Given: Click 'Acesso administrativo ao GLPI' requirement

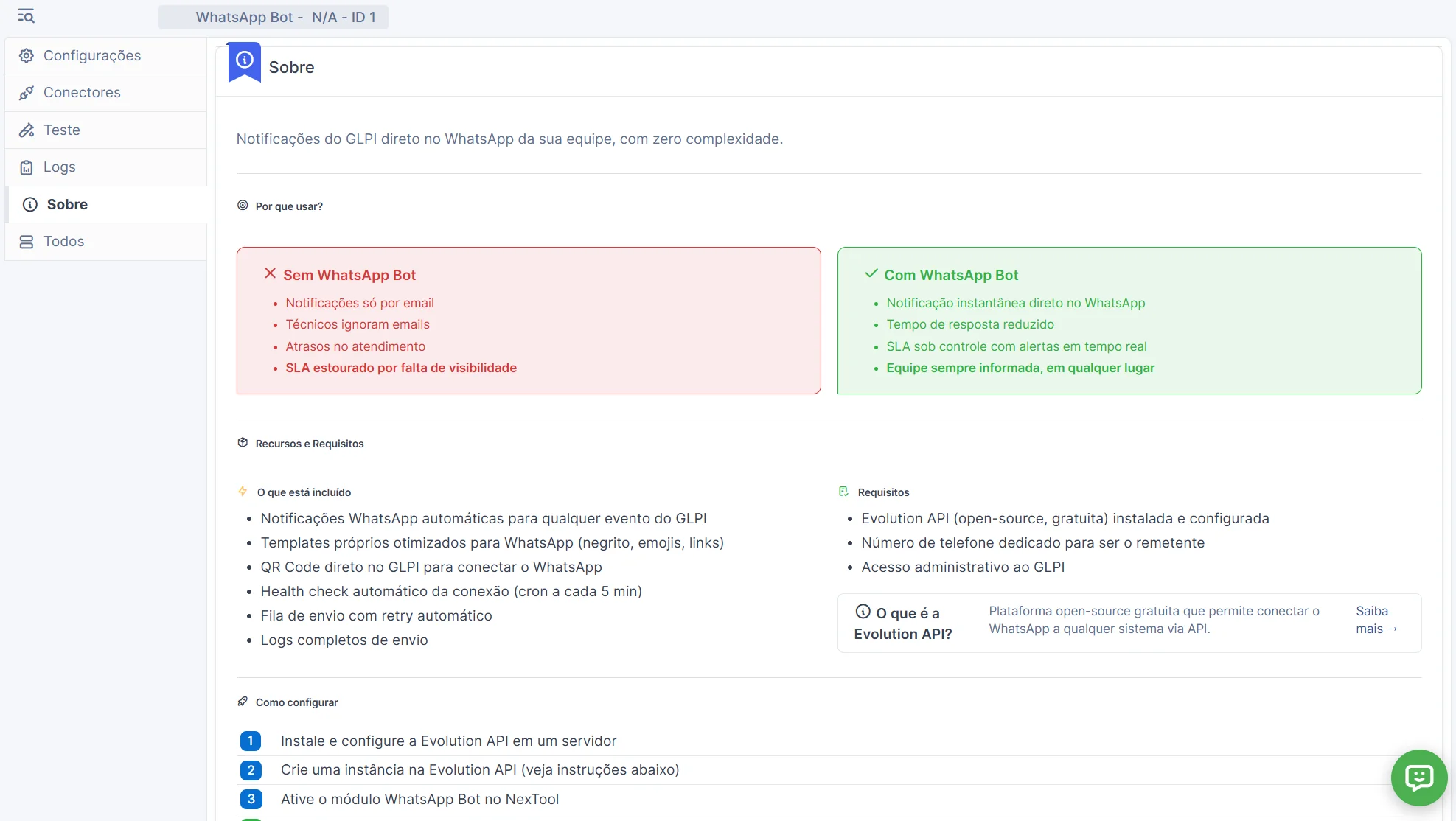Looking at the screenshot, I should pyautogui.click(x=963, y=567).
